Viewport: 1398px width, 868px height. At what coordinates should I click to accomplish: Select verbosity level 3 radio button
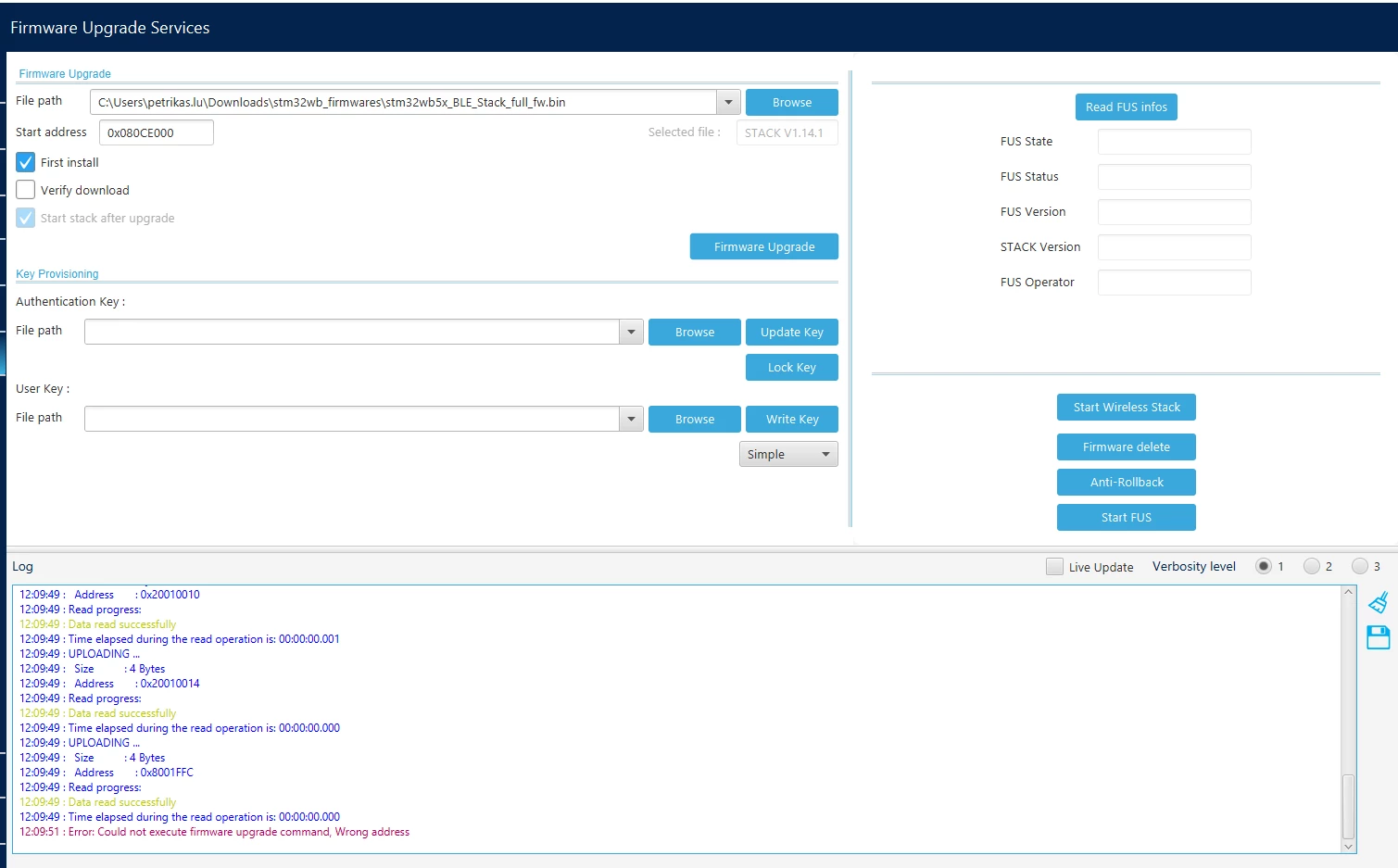1359,566
